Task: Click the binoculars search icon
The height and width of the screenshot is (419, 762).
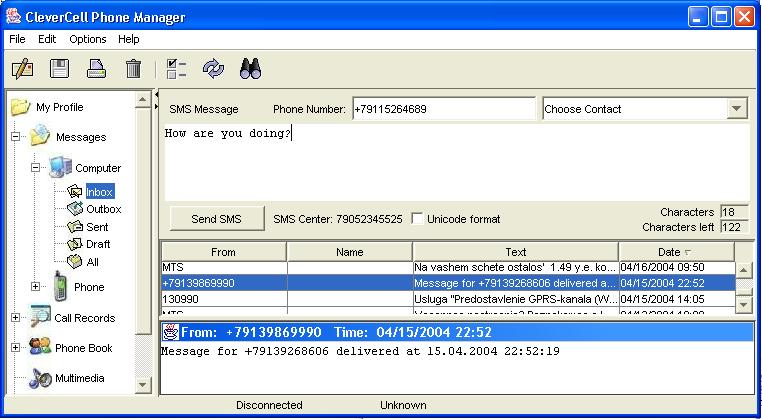Action: pos(250,69)
